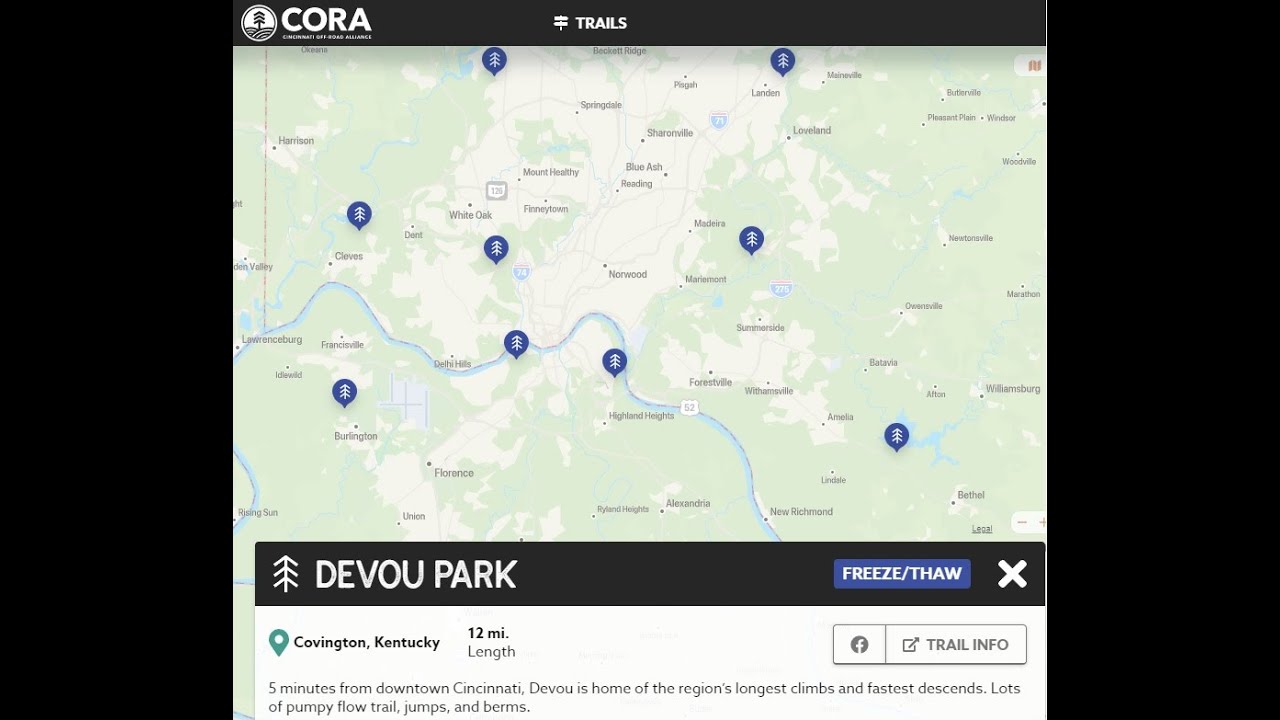Click the "12 mi." length value
This screenshot has width=1280, height=720.
[488, 633]
